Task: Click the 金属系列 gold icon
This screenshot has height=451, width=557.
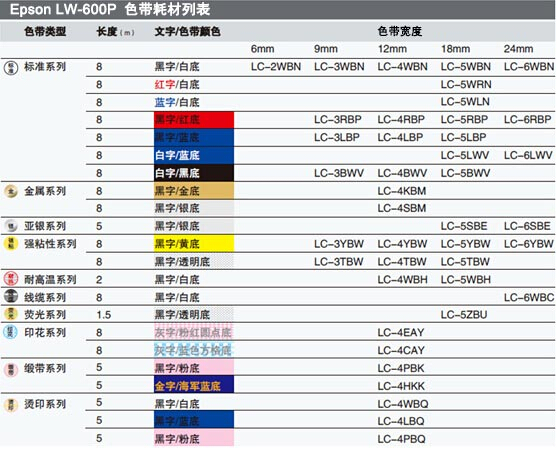Action: click(11, 191)
